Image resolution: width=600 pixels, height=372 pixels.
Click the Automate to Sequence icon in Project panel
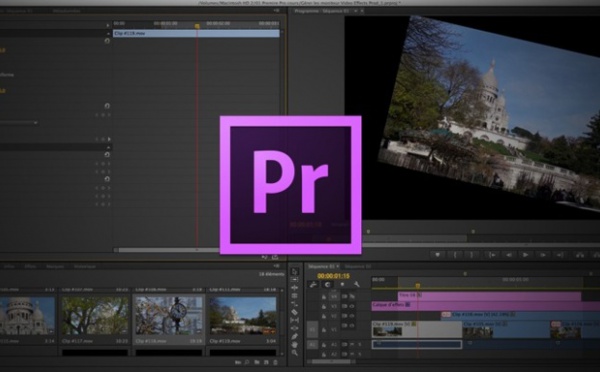238,362
